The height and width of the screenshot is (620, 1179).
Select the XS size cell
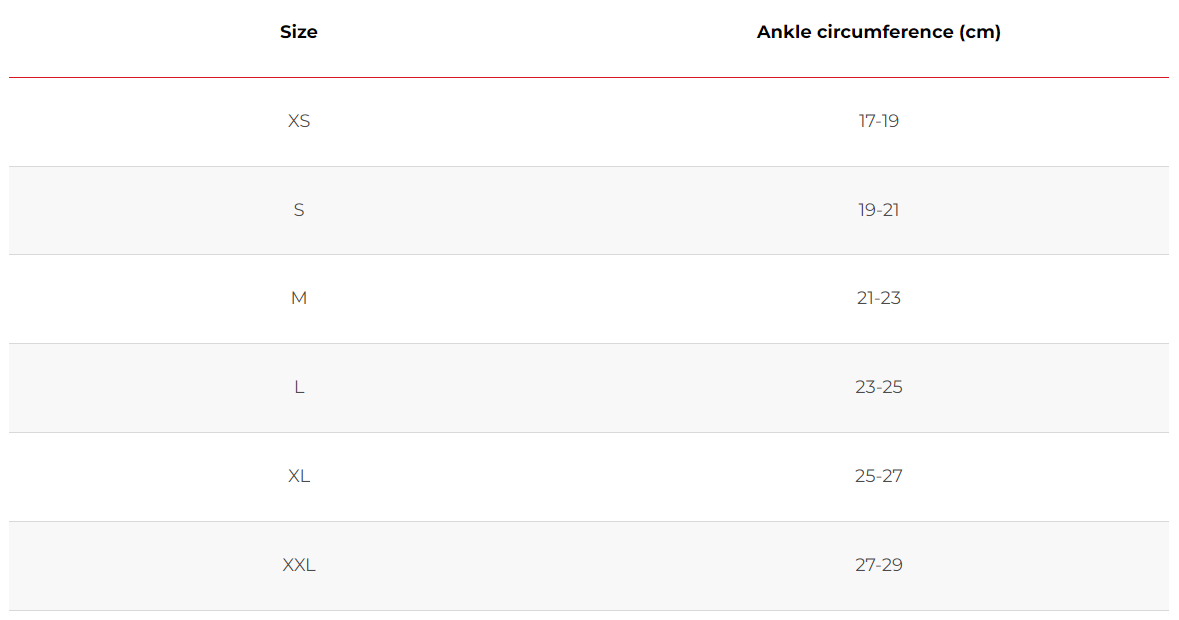299,121
